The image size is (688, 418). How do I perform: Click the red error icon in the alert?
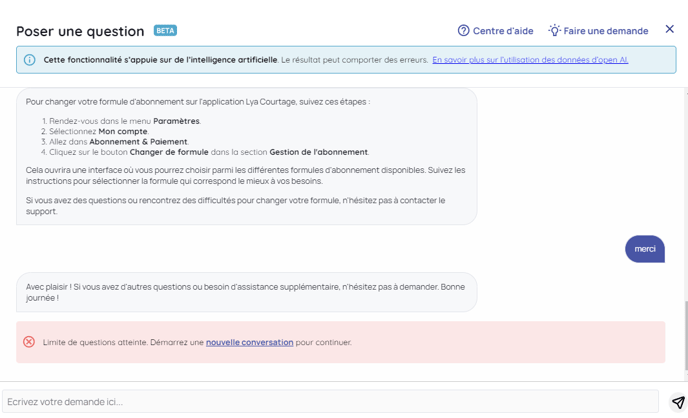pyautogui.click(x=29, y=342)
